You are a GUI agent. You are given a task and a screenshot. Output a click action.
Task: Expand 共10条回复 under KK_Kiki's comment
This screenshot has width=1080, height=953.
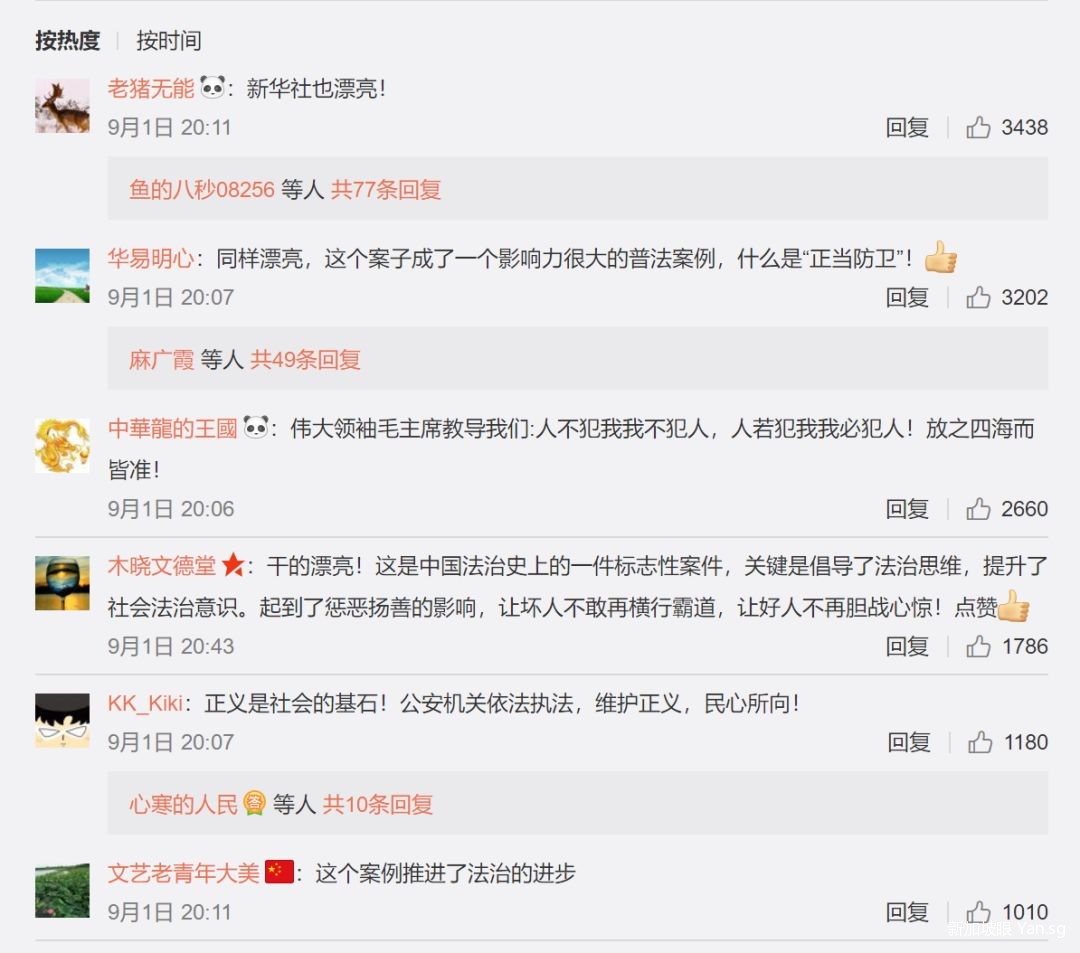click(377, 804)
